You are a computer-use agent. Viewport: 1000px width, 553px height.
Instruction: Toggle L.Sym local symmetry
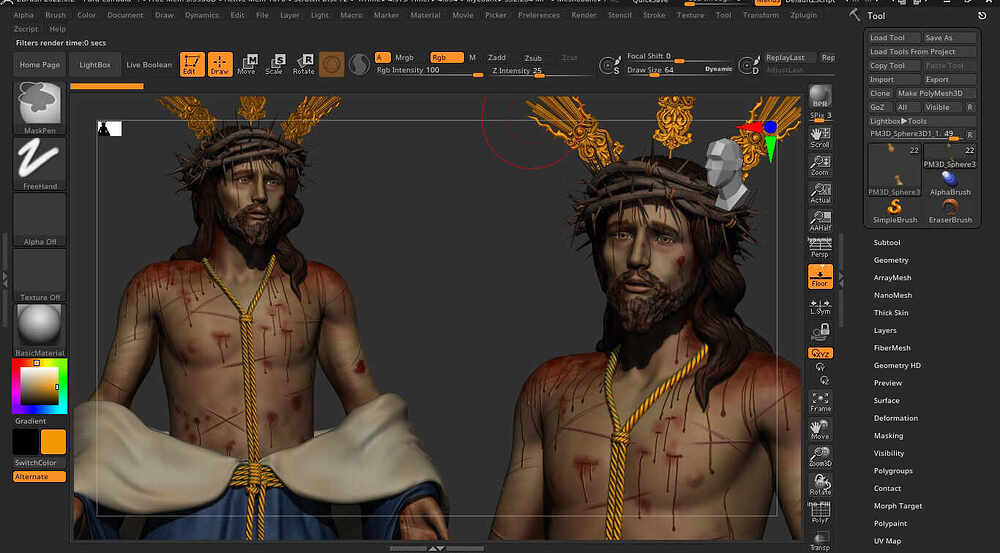(x=820, y=306)
